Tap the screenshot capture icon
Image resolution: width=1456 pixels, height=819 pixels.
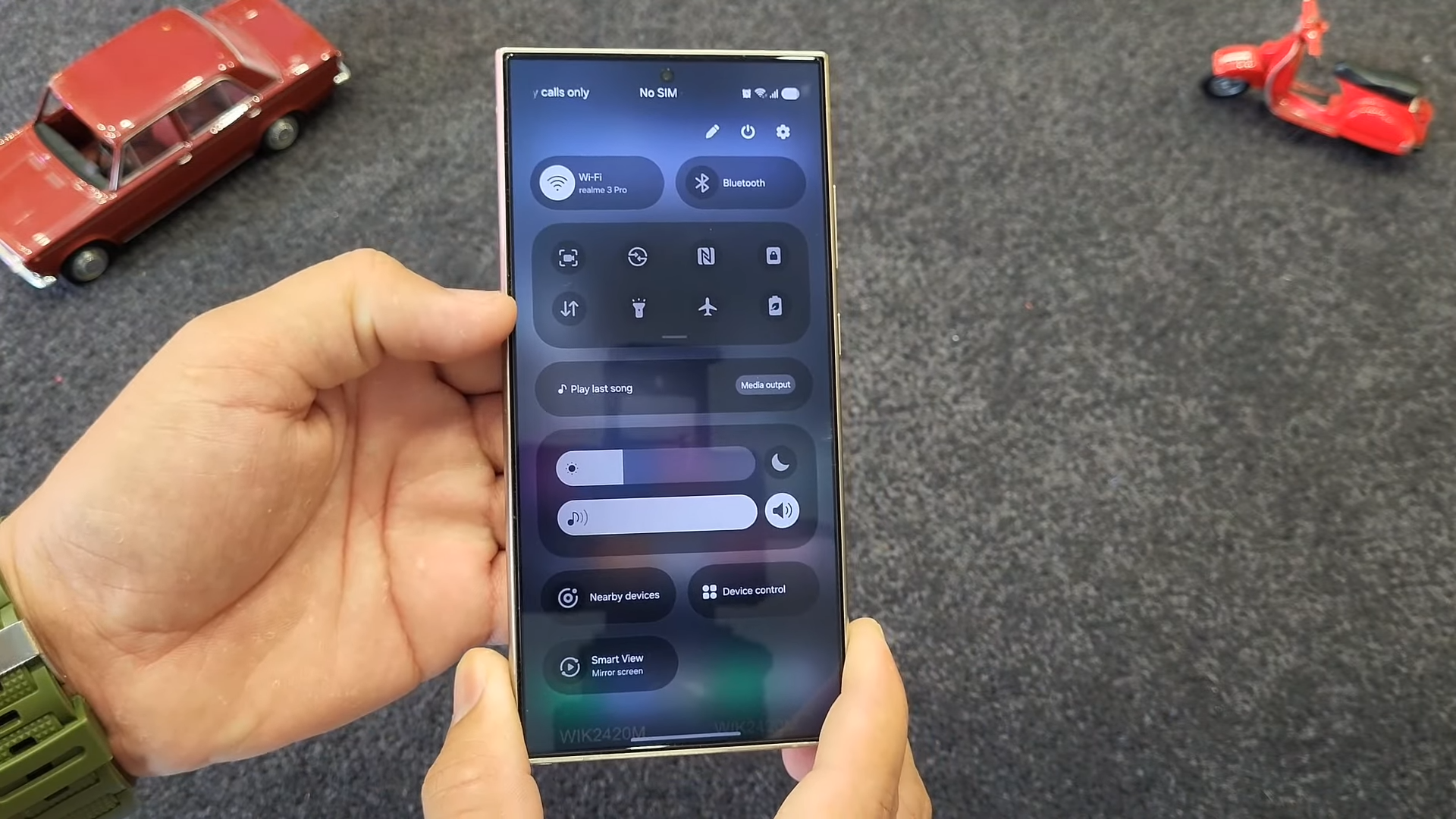pyautogui.click(x=567, y=257)
